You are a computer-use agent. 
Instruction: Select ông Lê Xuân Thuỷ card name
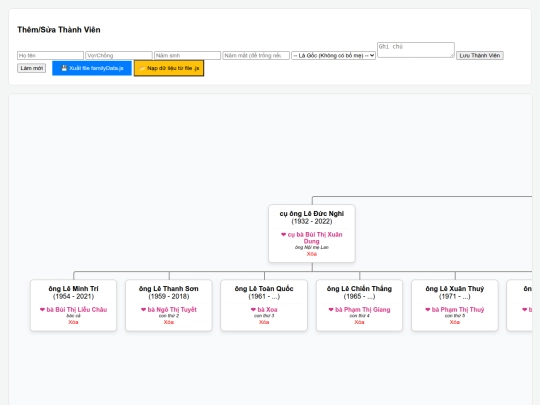click(x=455, y=289)
